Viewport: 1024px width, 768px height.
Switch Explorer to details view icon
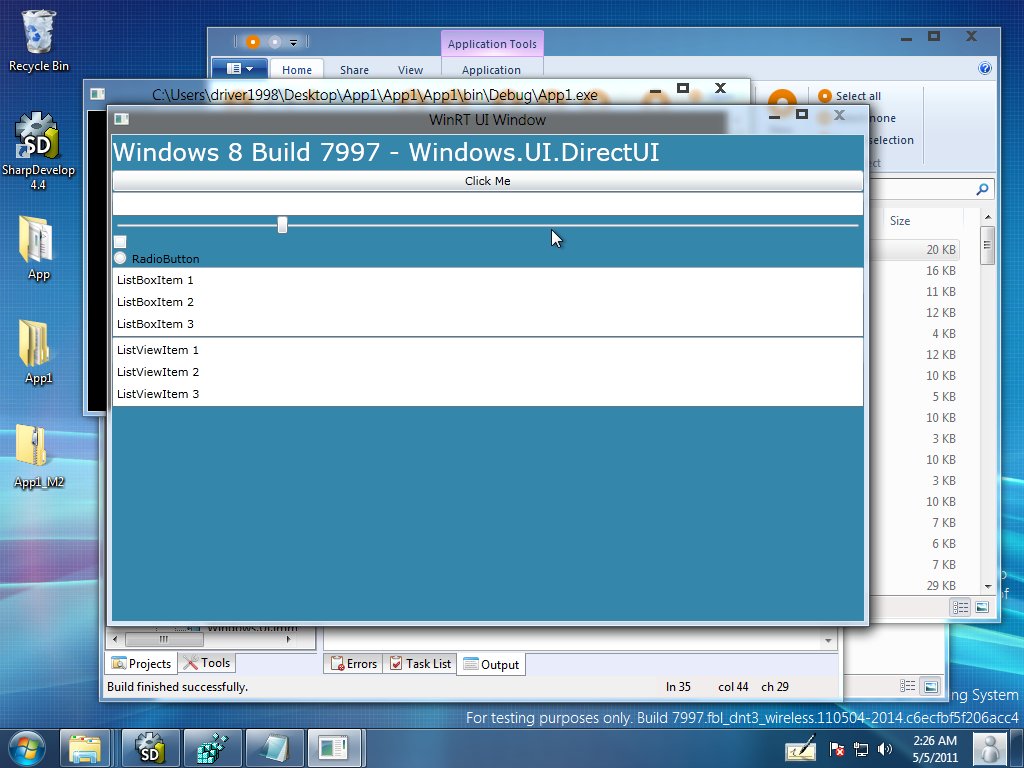(x=960, y=607)
